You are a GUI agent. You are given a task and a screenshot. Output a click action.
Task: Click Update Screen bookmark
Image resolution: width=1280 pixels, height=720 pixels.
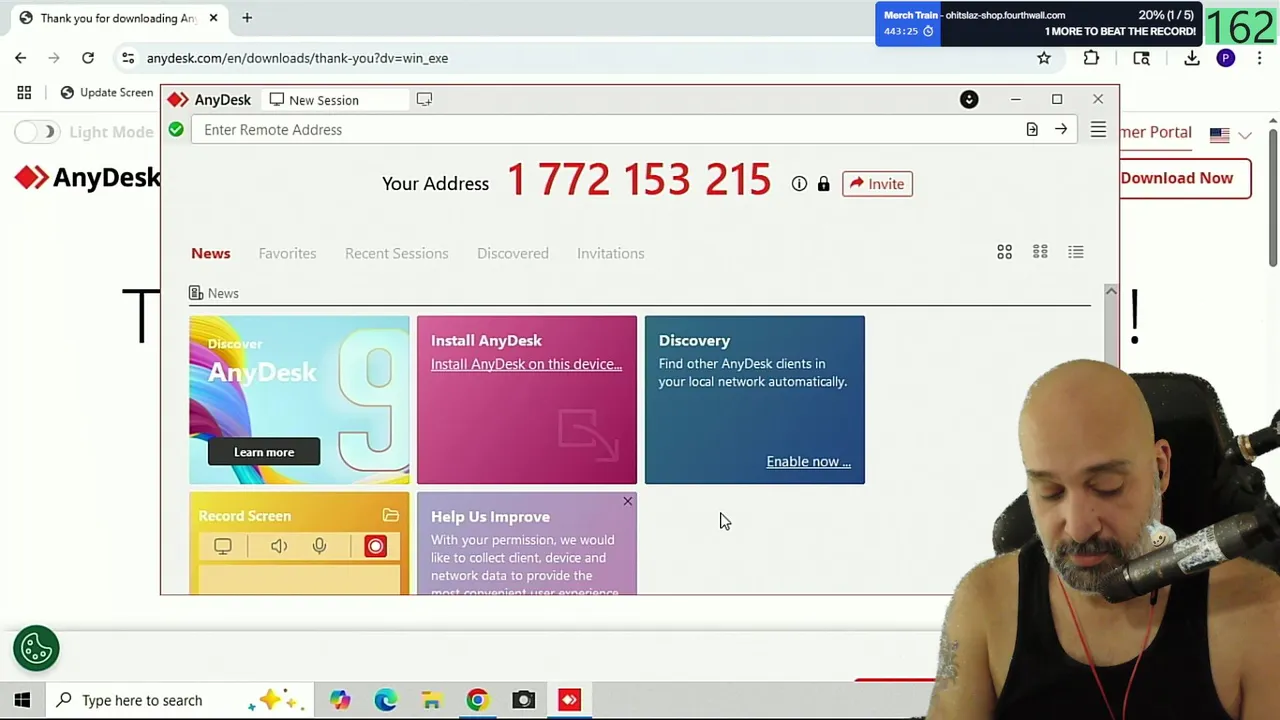(x=106, y=92)
